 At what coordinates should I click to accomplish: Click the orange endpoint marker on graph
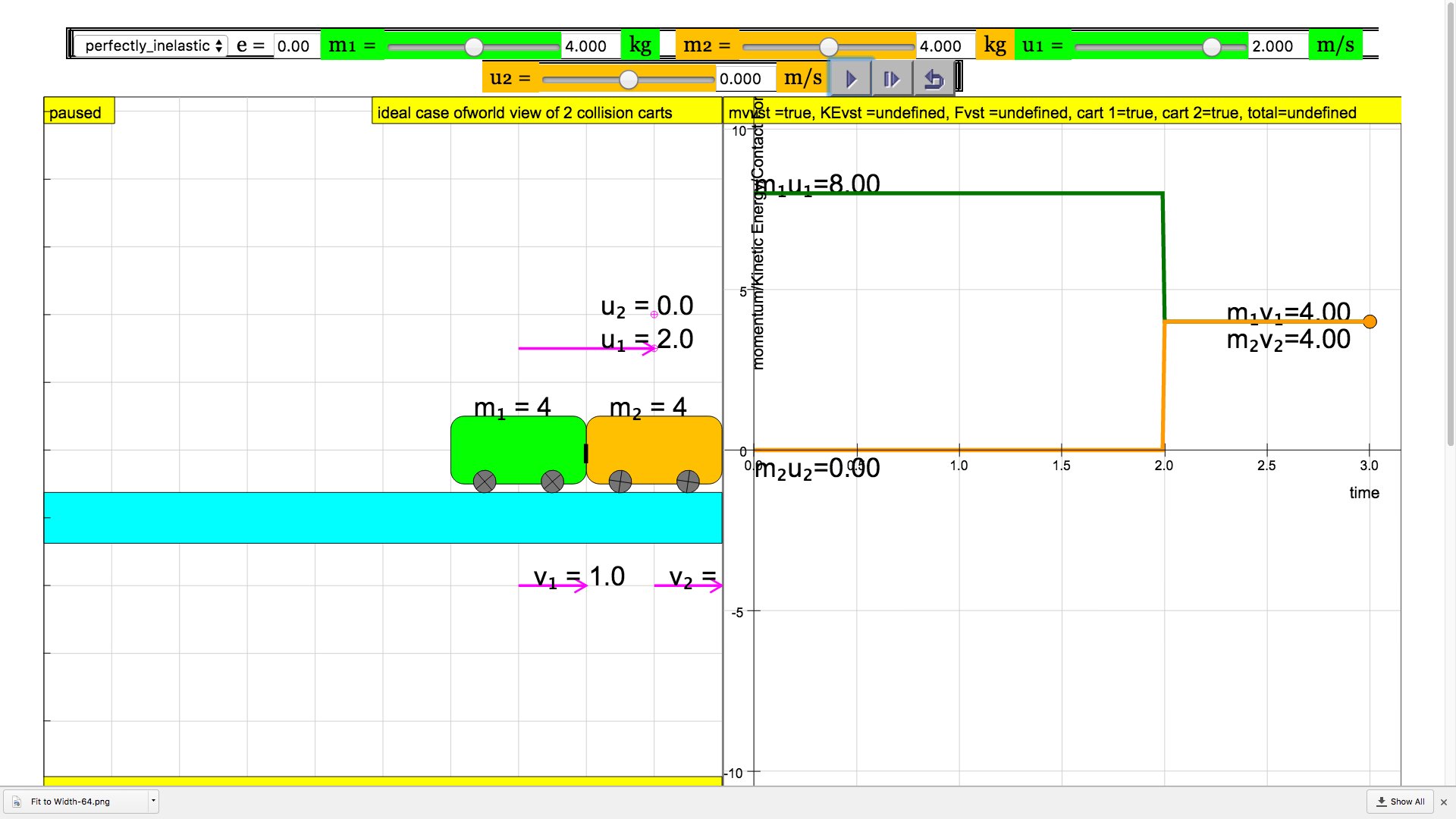(1370, 322)
